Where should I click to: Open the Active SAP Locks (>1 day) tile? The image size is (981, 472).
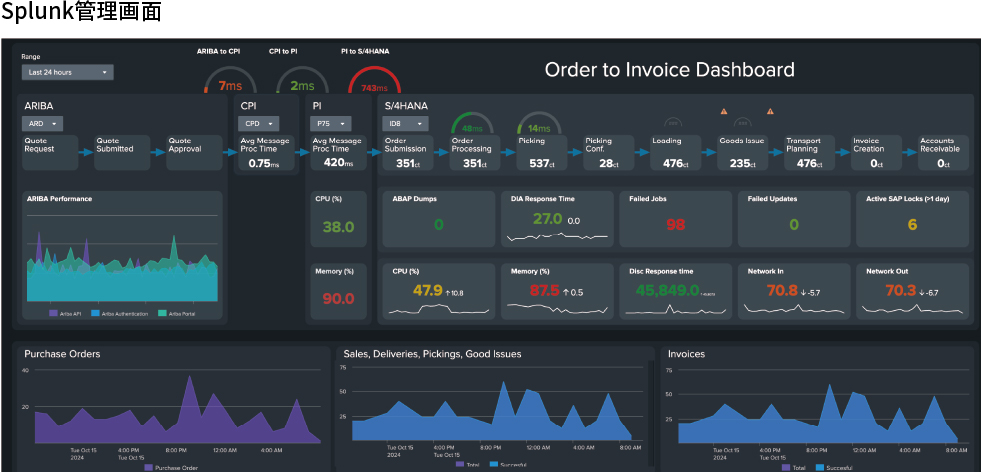tap(913, 219)
